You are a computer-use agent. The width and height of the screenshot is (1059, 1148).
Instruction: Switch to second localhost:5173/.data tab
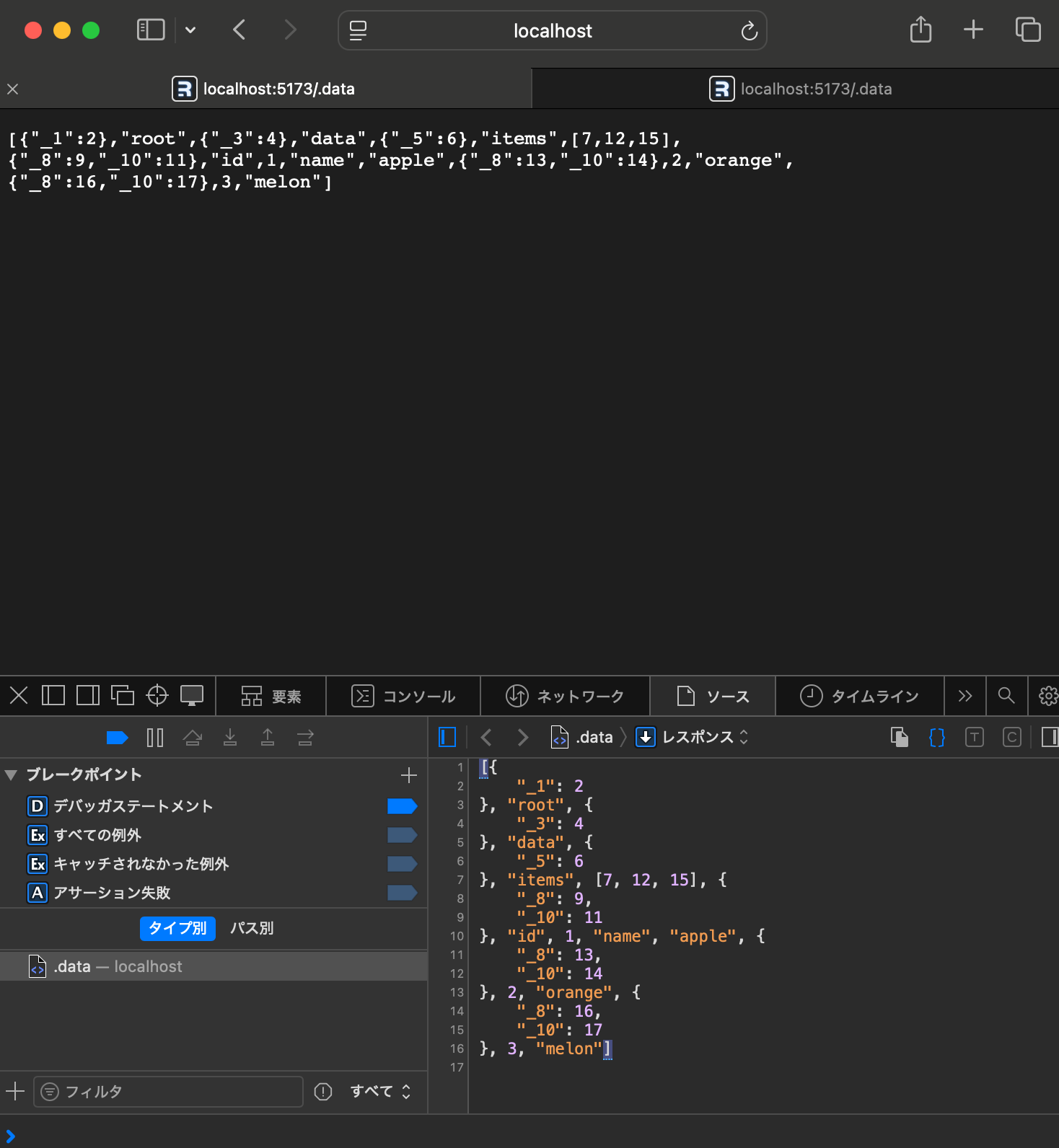[x=795, y=89]
